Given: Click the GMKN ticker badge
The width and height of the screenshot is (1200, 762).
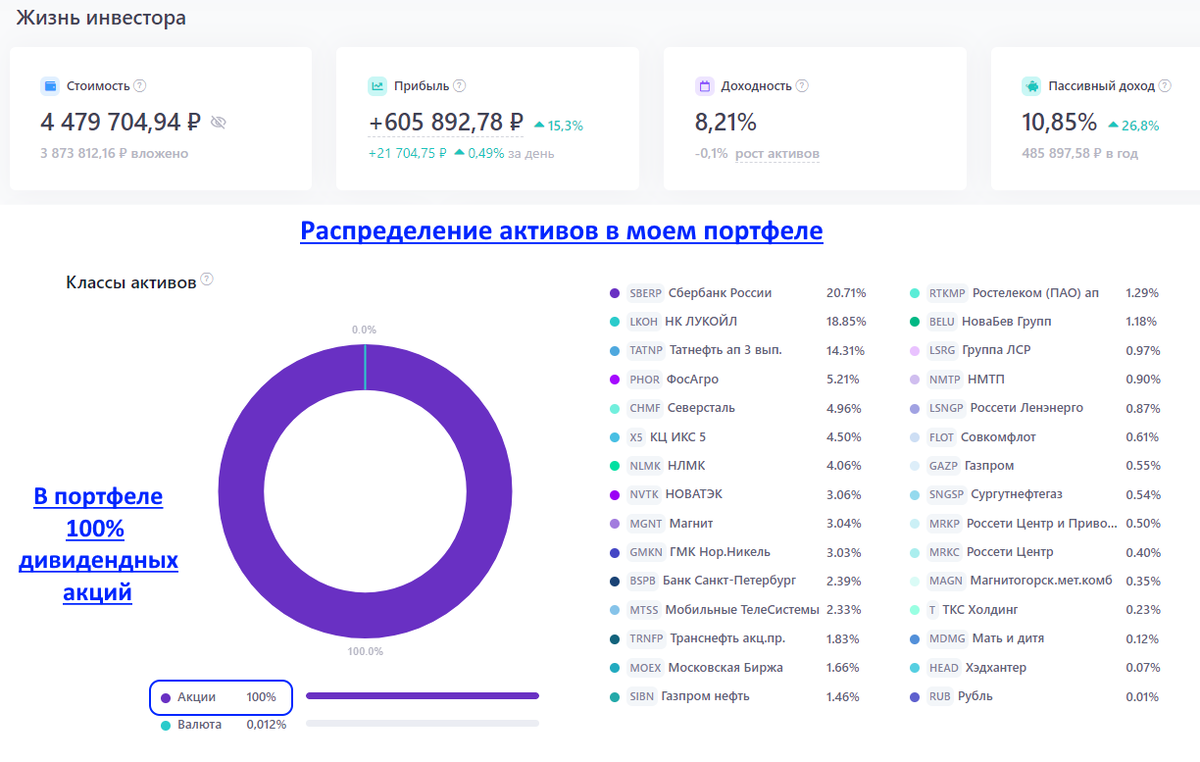Looking at the screenshot, I should pyautogui.click(x=646, y=552).
